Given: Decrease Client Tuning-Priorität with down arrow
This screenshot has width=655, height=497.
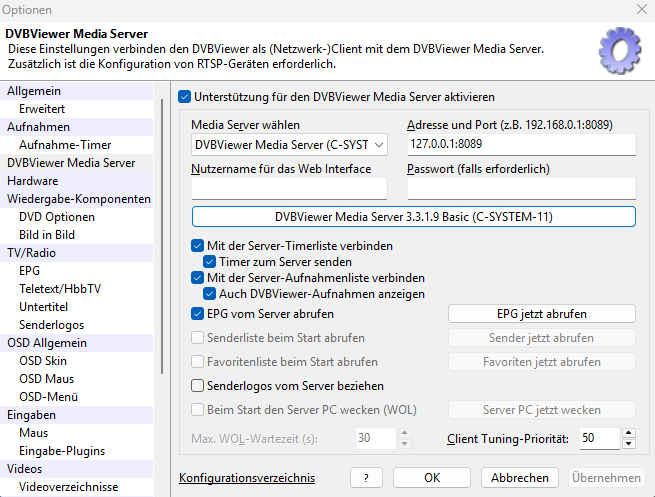Looking at the screenshot, I should tap(629, 444).
